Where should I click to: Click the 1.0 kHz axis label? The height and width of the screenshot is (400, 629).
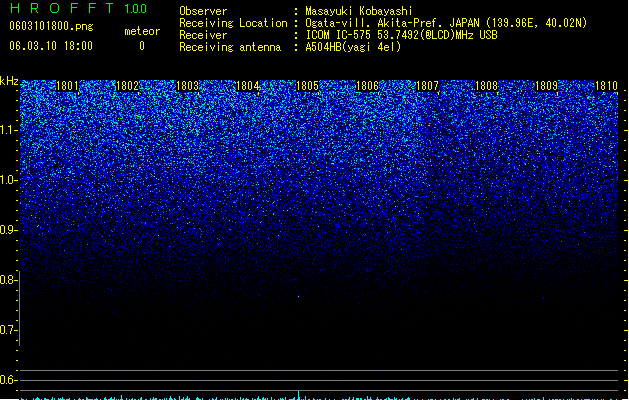[x=9, y=180]
